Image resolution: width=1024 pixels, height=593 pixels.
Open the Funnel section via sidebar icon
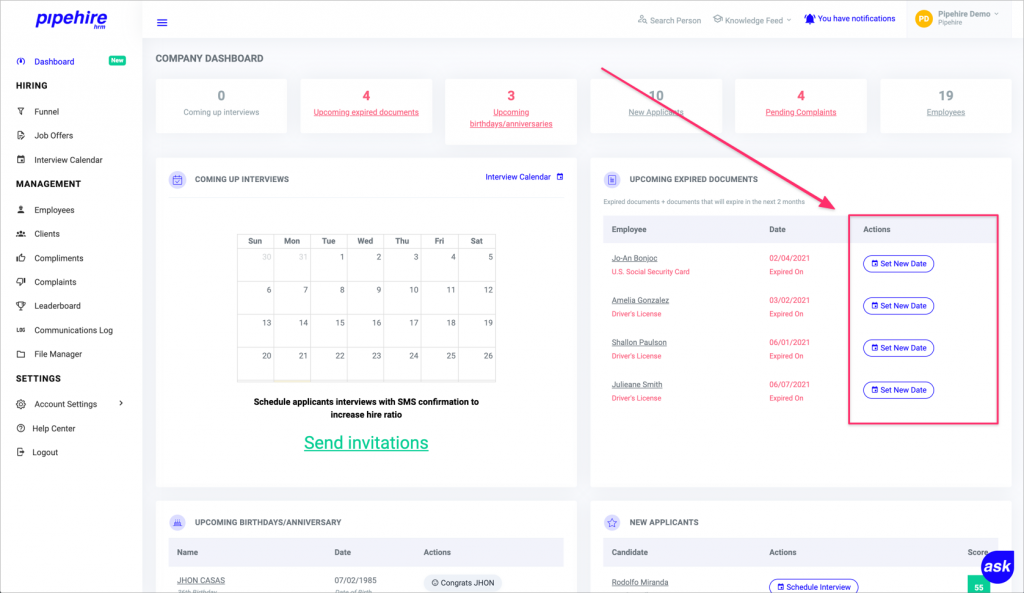(22, 111)
